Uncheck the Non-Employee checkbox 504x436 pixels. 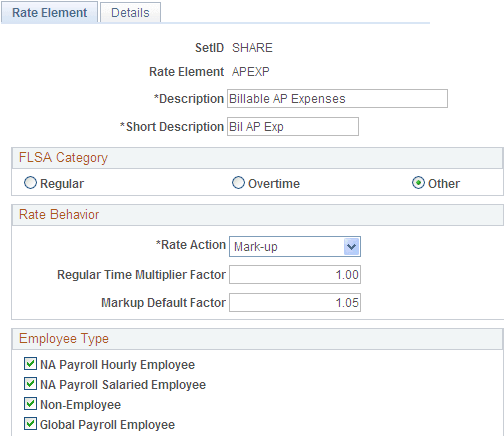[30, 404]
